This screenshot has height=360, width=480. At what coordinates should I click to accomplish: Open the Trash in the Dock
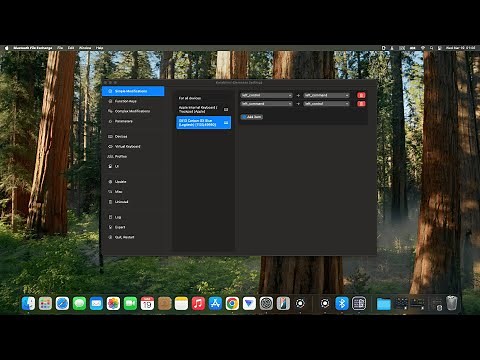pos(452,304)
